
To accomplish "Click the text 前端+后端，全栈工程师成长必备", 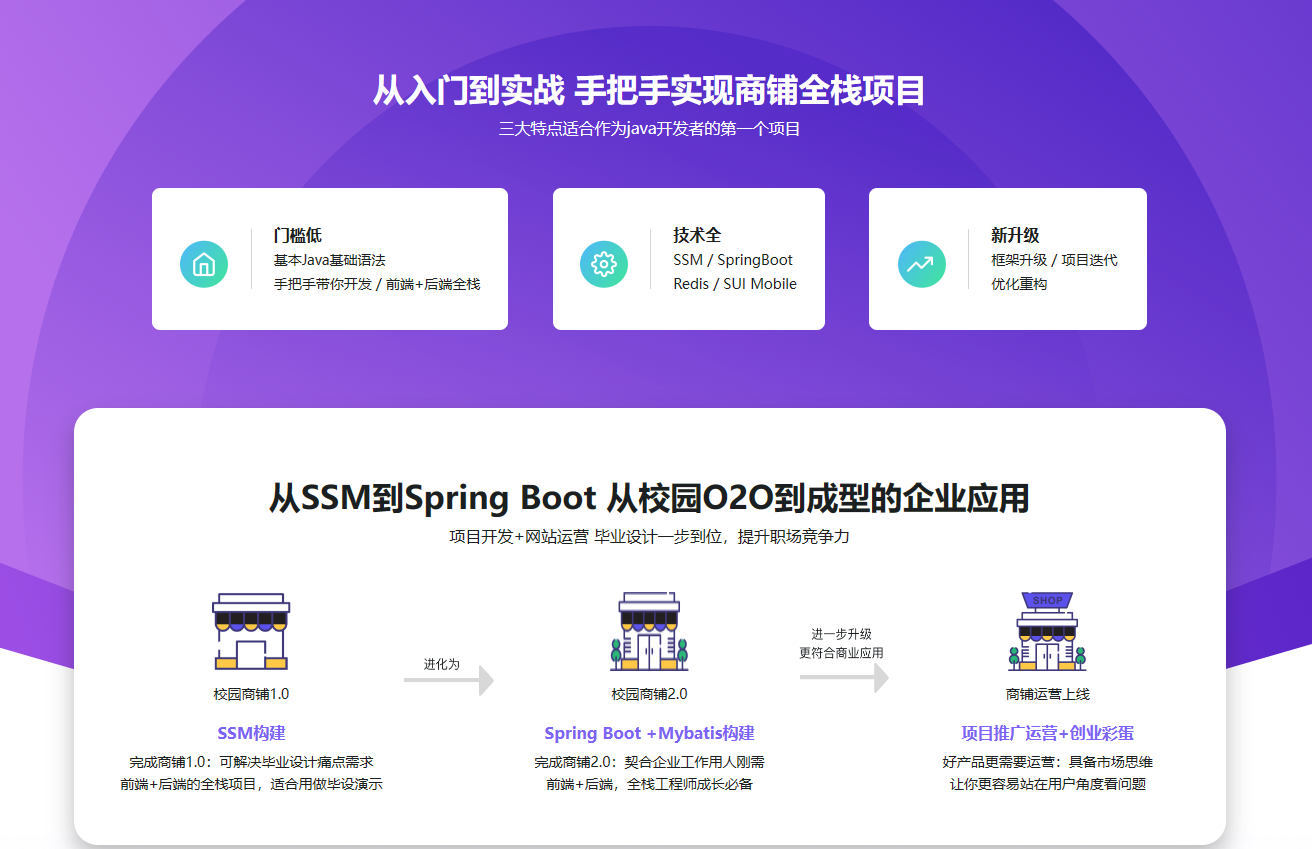I will 649,784.
